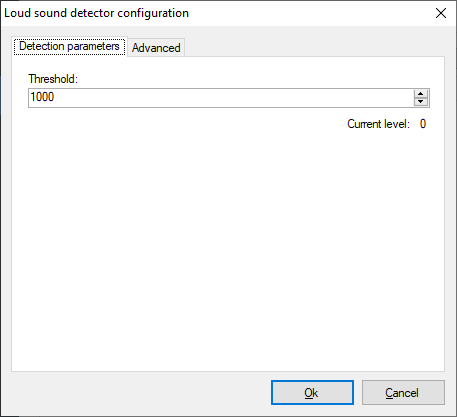457x417 pixels.
Task: Click the X icon in title bar
Action: tap(441, 13)
